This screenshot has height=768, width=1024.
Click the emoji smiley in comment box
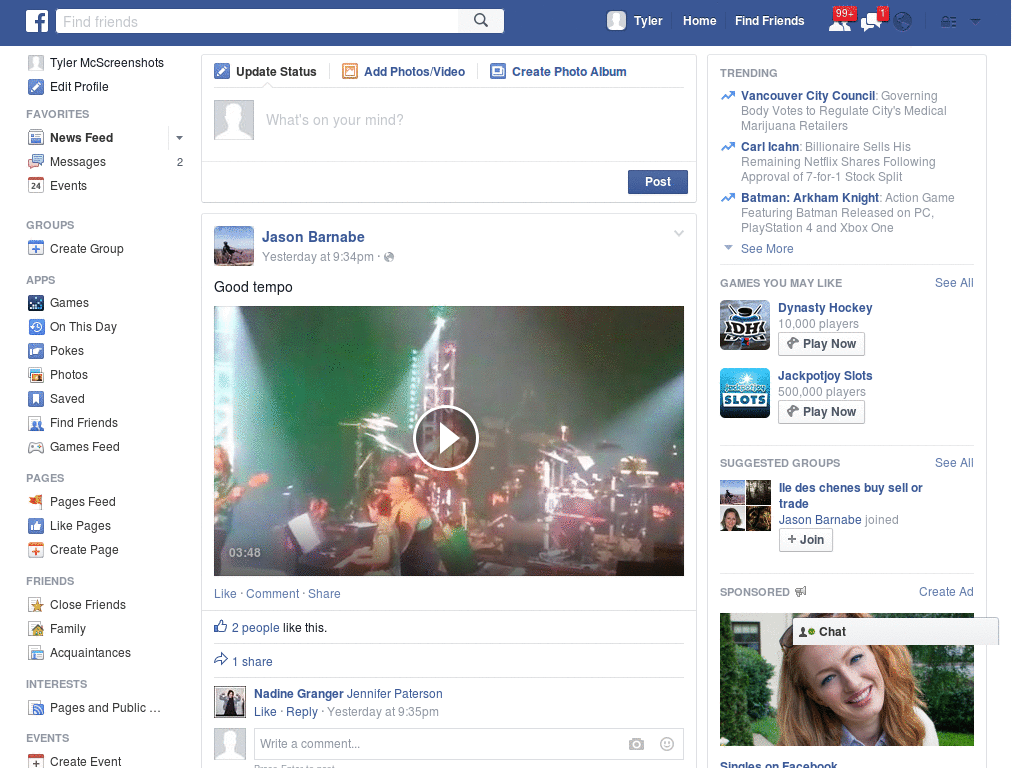[x=667, y=744]
